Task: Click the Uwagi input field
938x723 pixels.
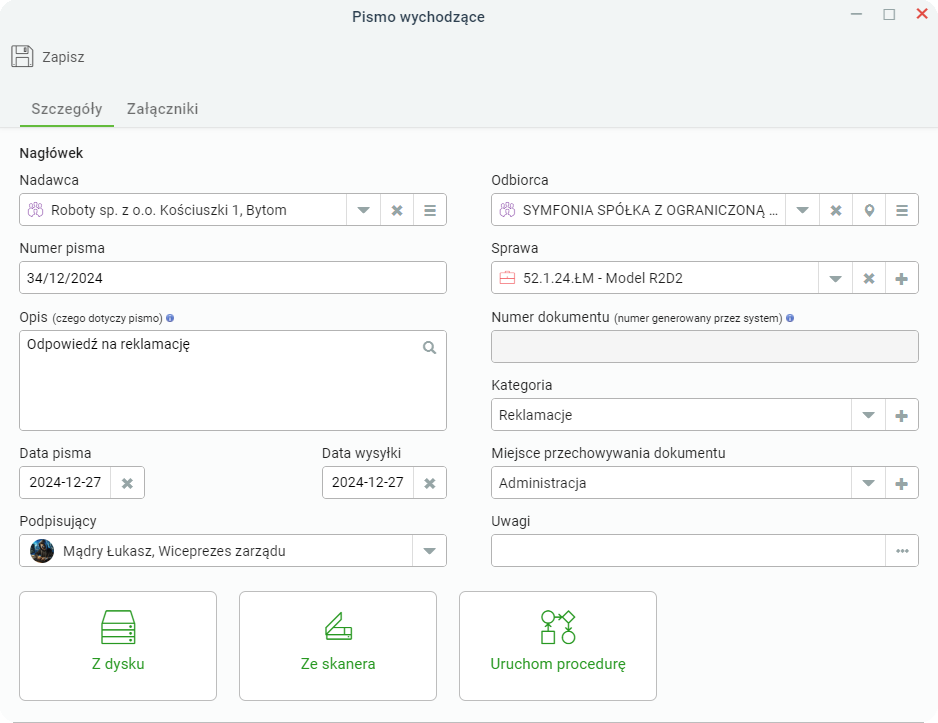Action: [688, 551]
